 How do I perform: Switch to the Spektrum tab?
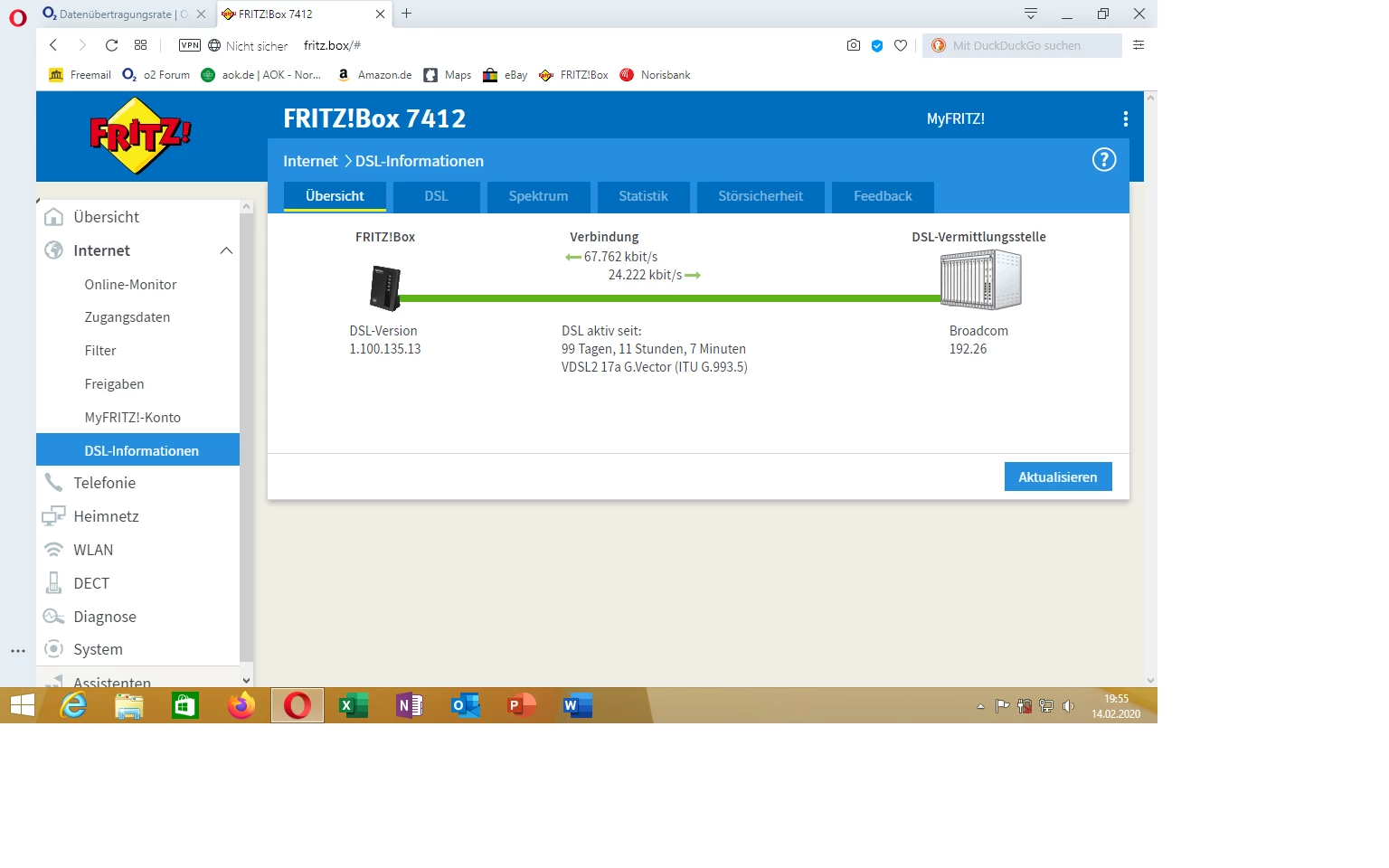(x=539, y=196)
